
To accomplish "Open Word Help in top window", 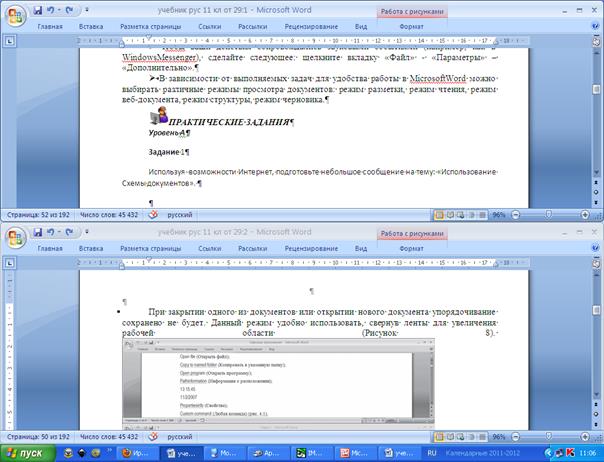I will click(595, 27).
